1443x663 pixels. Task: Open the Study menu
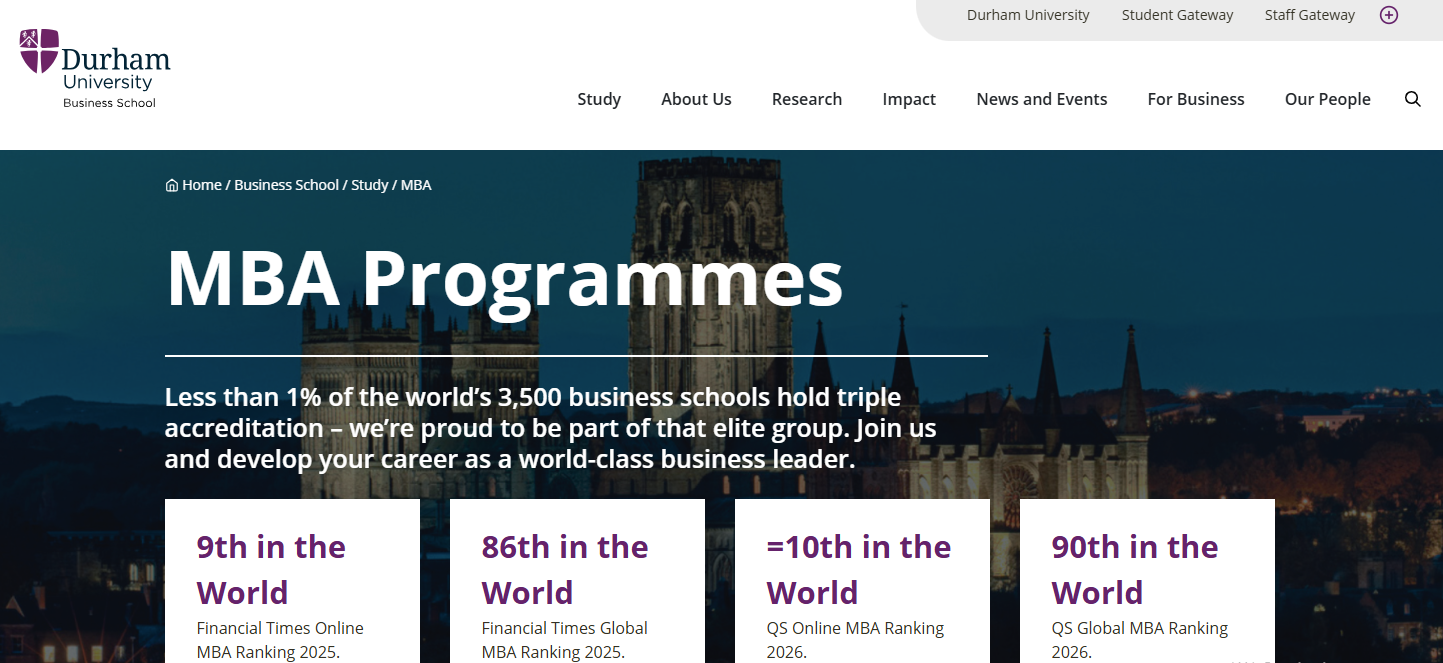tap(599, 99)
